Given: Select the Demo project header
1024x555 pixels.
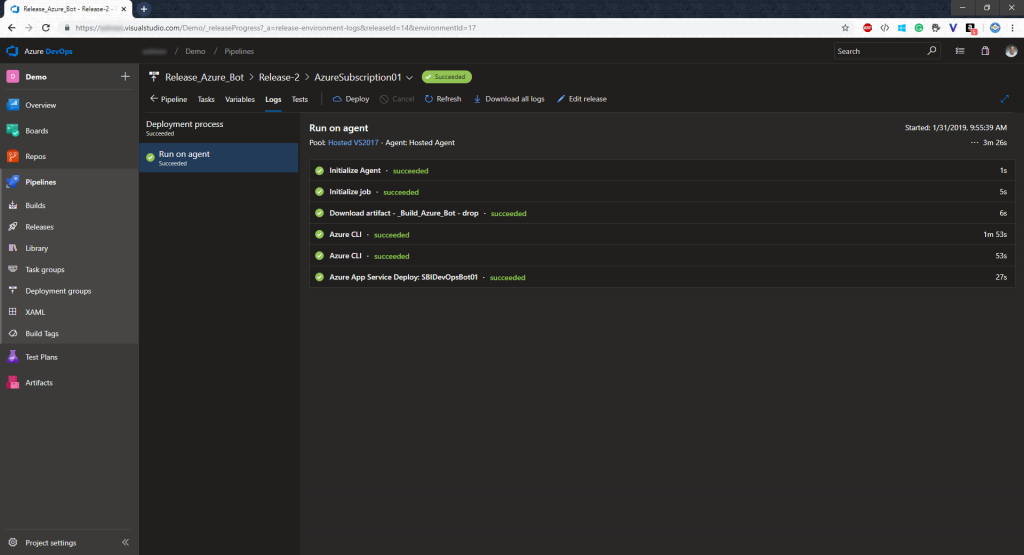Looking at the screenshot, I should click(x=36, y=76).
